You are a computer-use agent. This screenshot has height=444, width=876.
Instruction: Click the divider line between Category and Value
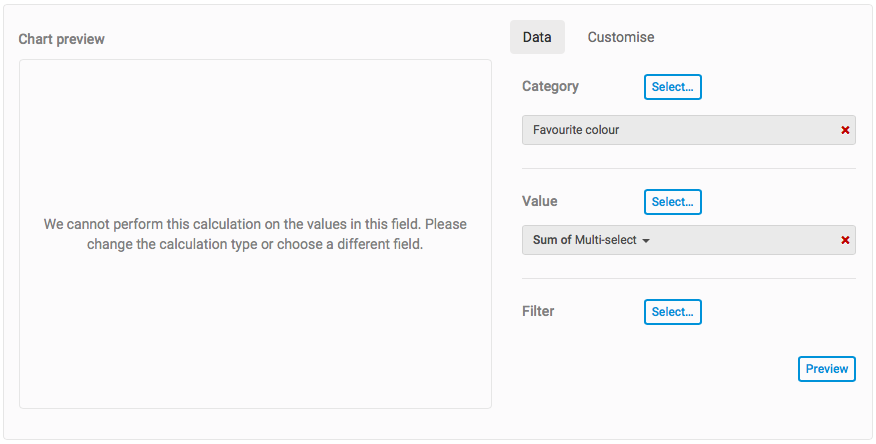click(x=688, y=168)
